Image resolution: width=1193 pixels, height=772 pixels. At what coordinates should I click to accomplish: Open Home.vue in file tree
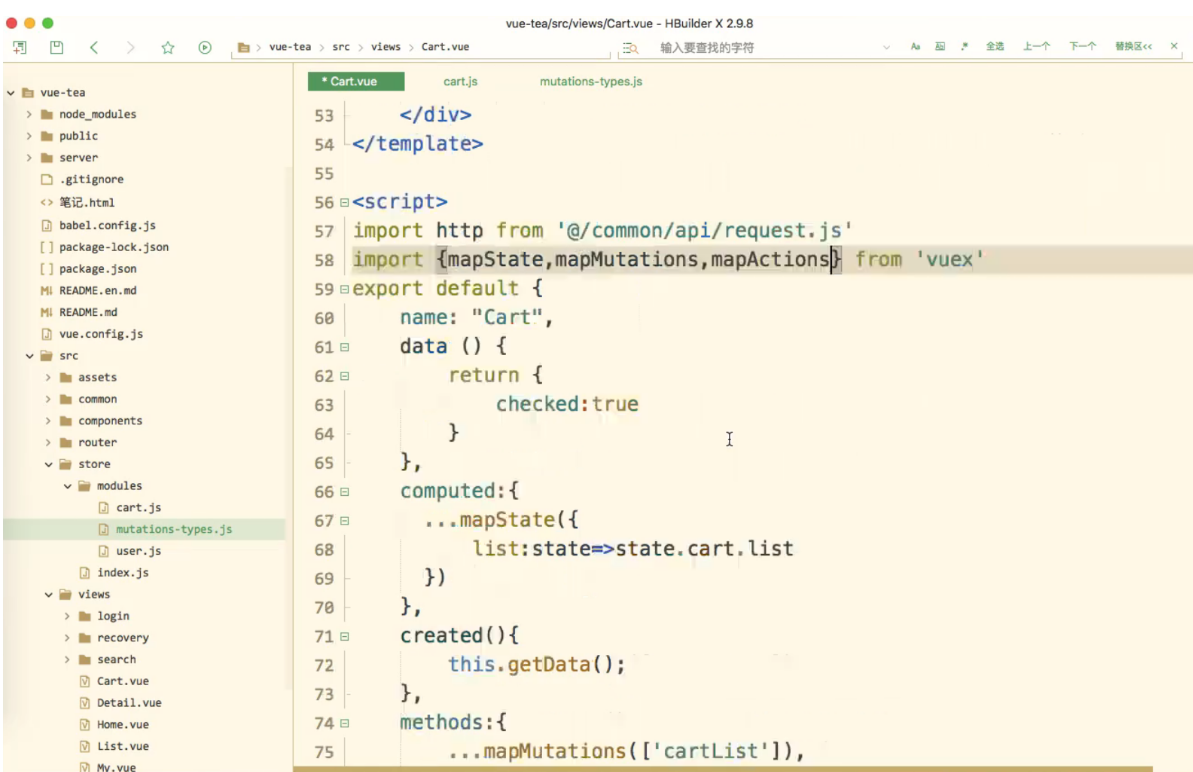[x=122, y=725]
